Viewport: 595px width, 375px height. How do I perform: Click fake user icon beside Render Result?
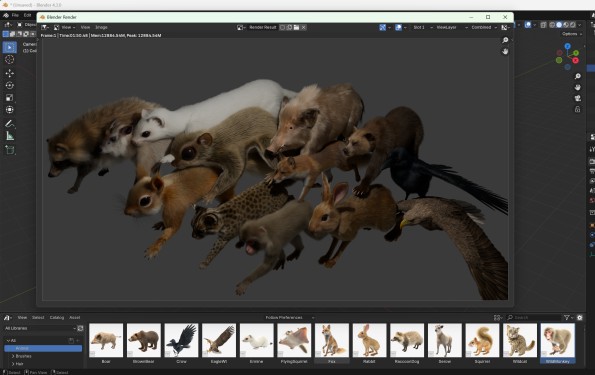click(282, 27)
